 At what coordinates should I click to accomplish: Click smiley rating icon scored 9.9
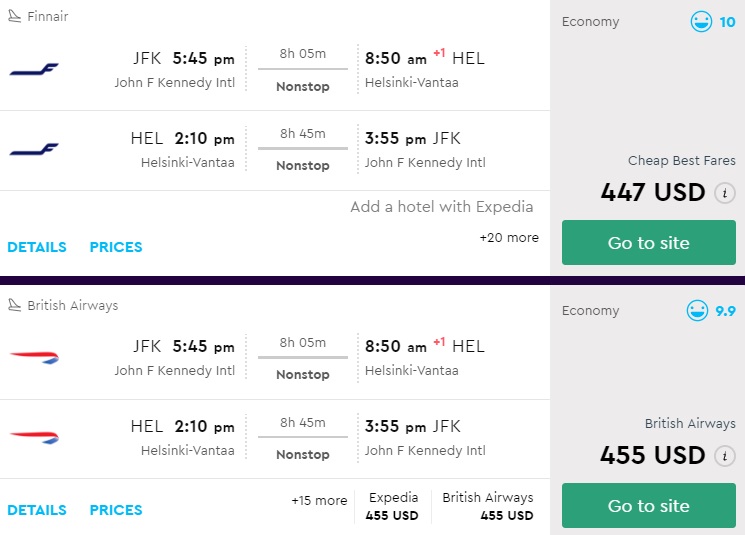click(x=697, y=311)
